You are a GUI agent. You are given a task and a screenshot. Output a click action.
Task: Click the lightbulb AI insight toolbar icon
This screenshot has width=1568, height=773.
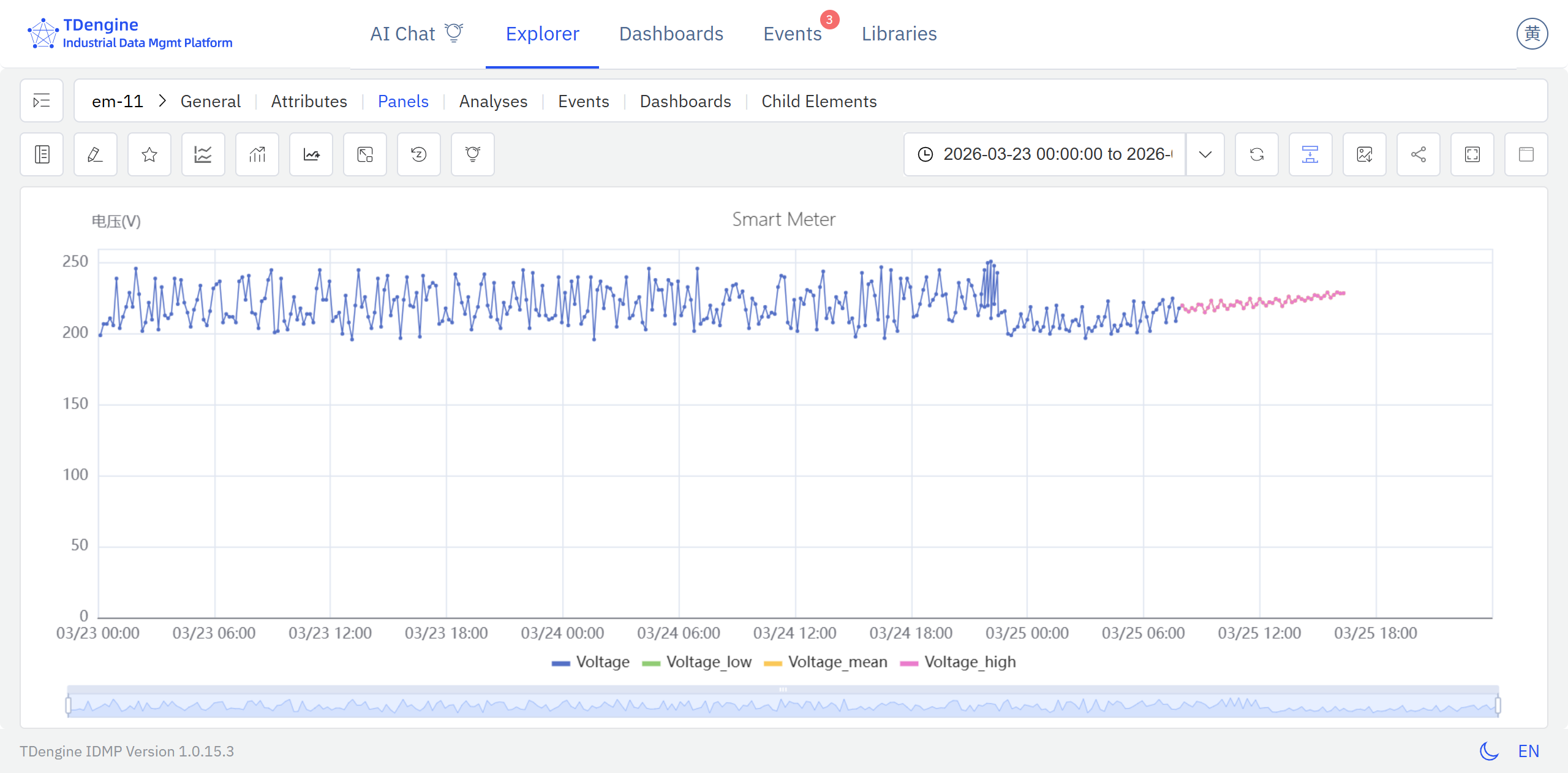[x=472, y=154]
